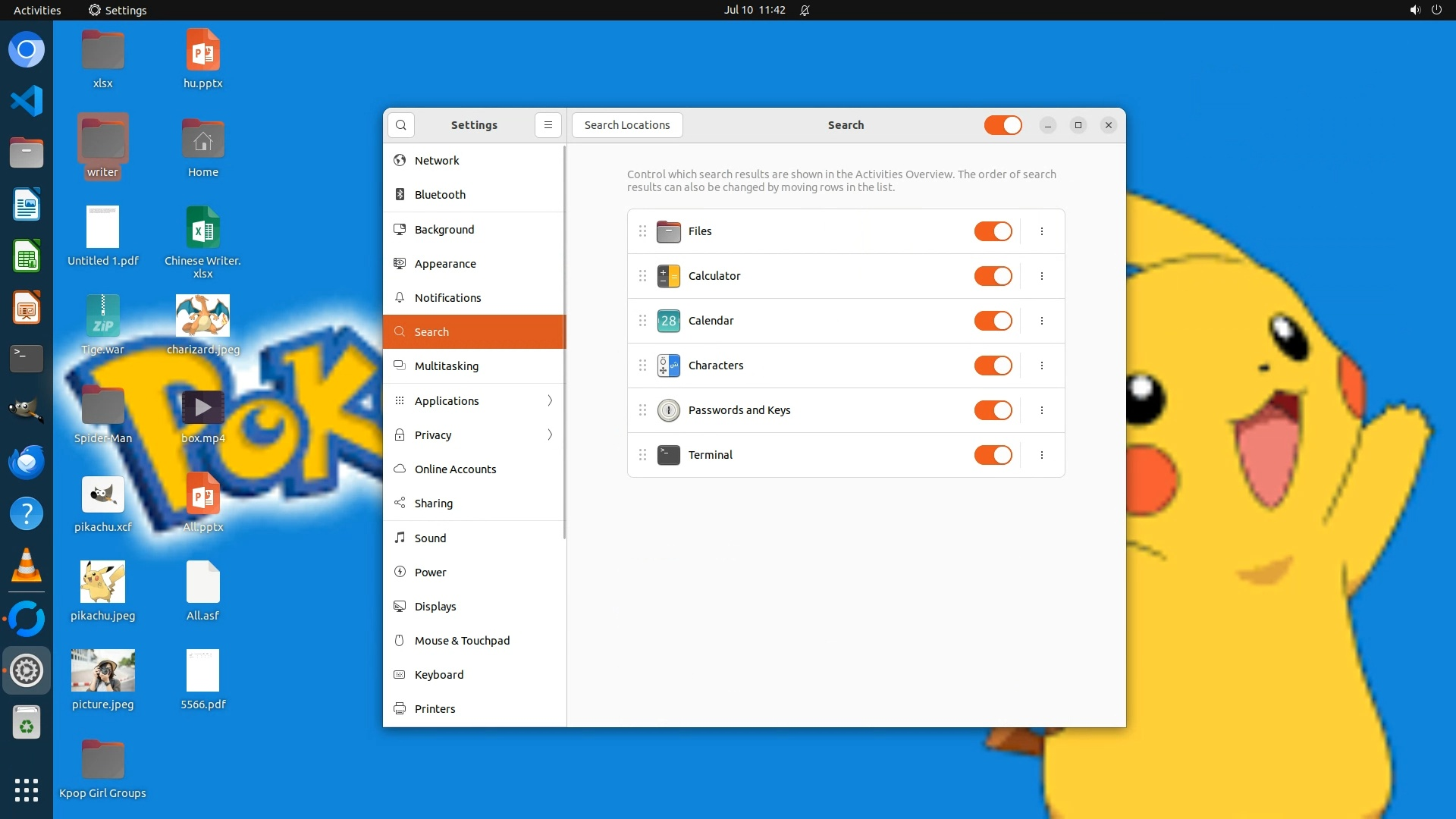Turn off Calculator search results toggle
This screenshot has width=1456, height=819.
993,276
